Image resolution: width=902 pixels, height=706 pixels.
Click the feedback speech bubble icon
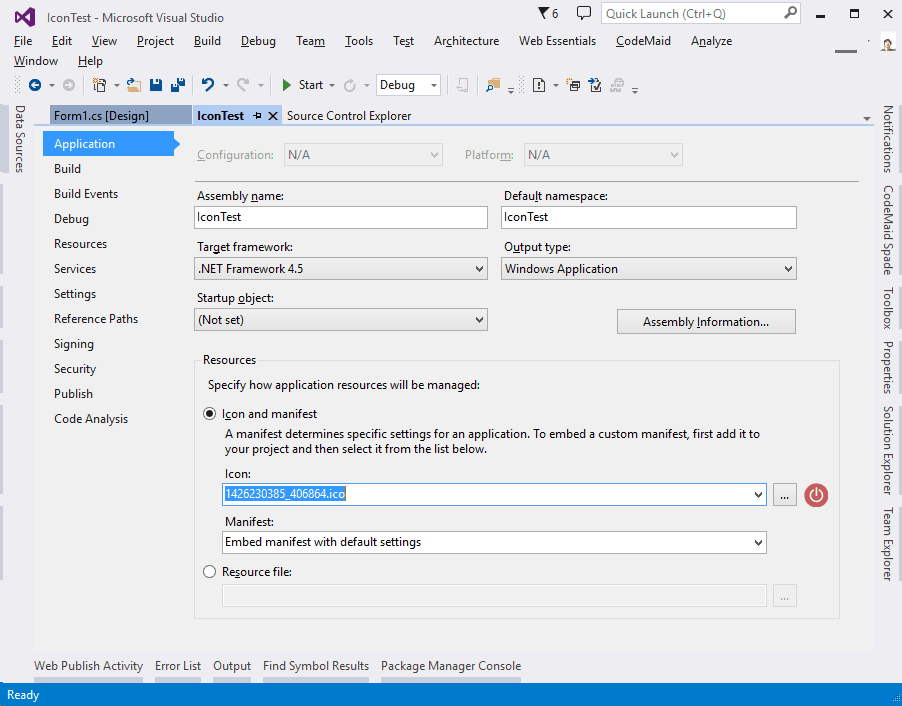click(584, 14)
